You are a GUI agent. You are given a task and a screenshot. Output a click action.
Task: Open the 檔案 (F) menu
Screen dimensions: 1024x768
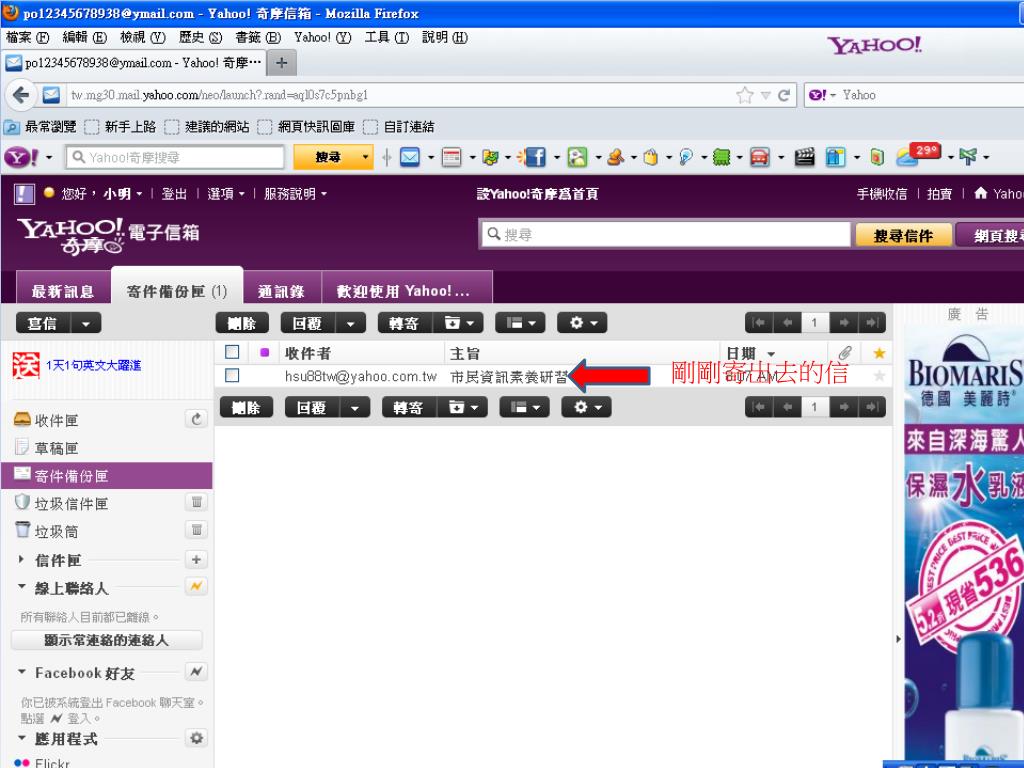tap(27, 37)
